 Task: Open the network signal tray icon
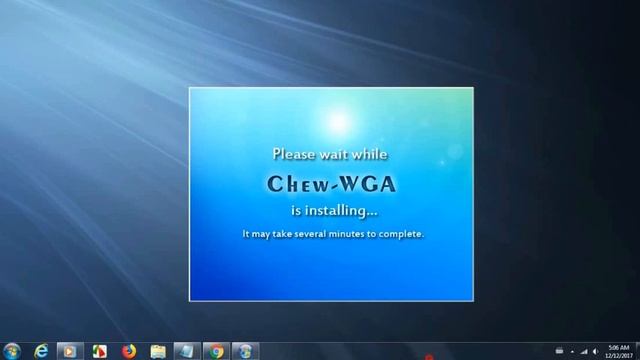(584, 351)
